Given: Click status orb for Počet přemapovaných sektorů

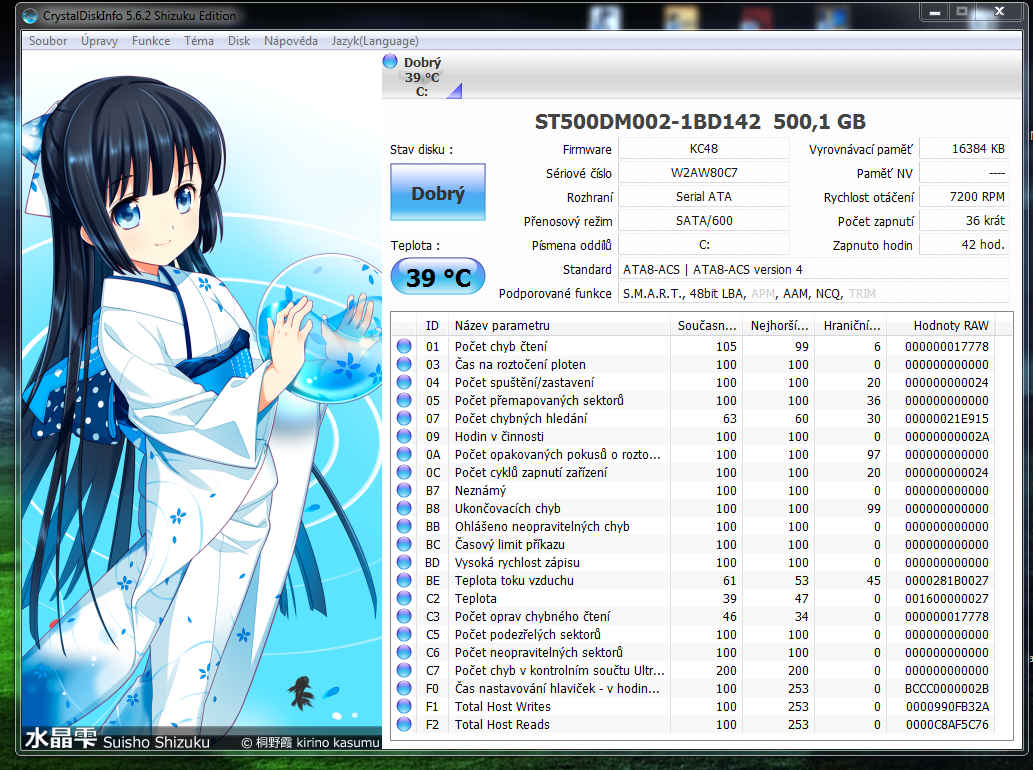Looking at the screenshot, I should click(404, 400).
